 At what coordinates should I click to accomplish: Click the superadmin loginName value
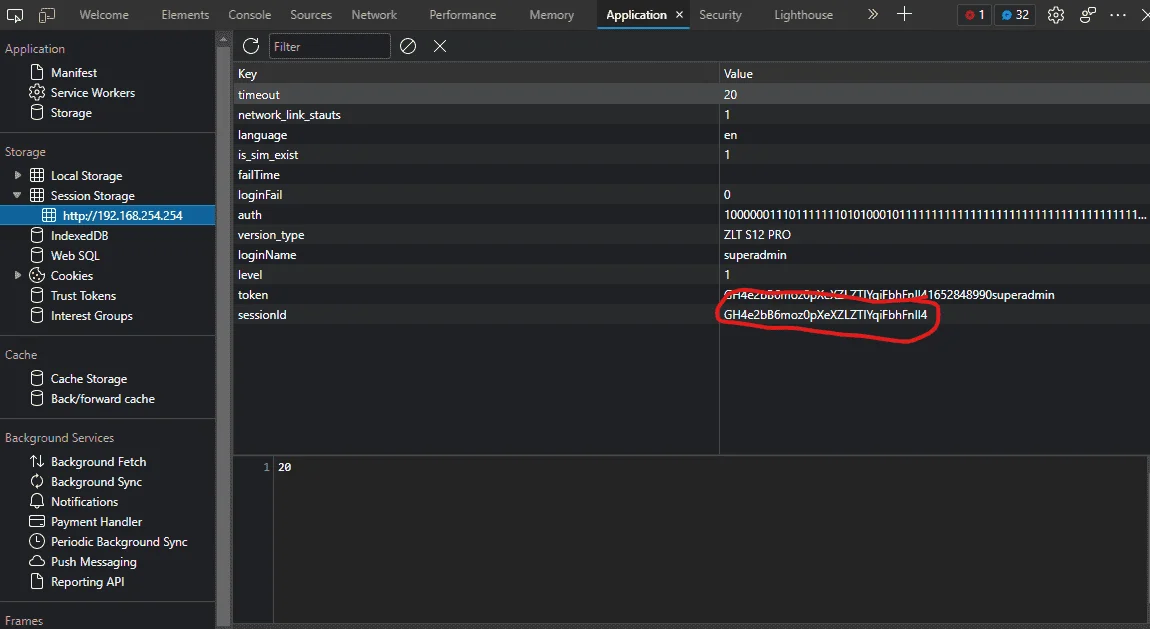(755, 254)
